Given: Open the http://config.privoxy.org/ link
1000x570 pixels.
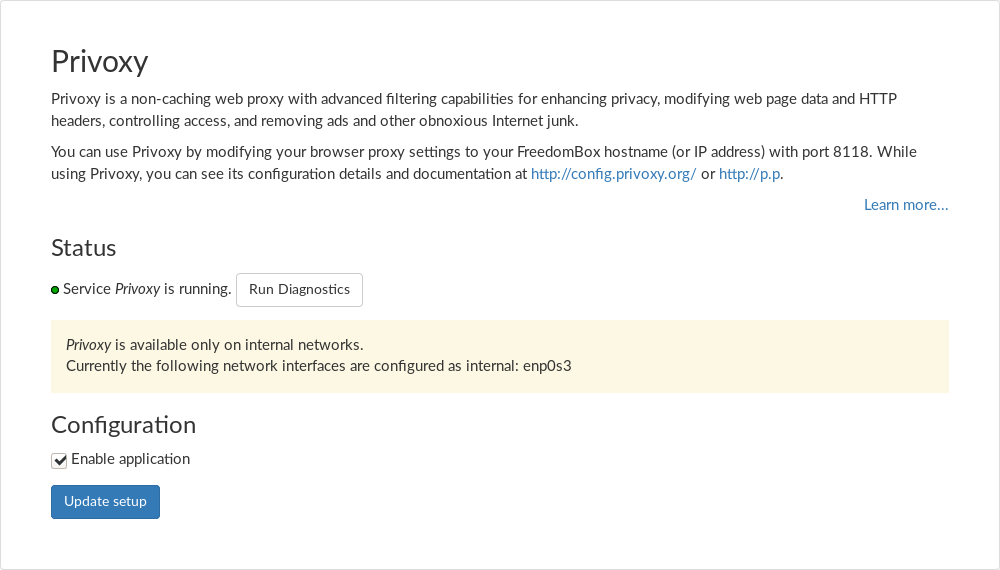Looking at the screenshot, I should [613, 173].
